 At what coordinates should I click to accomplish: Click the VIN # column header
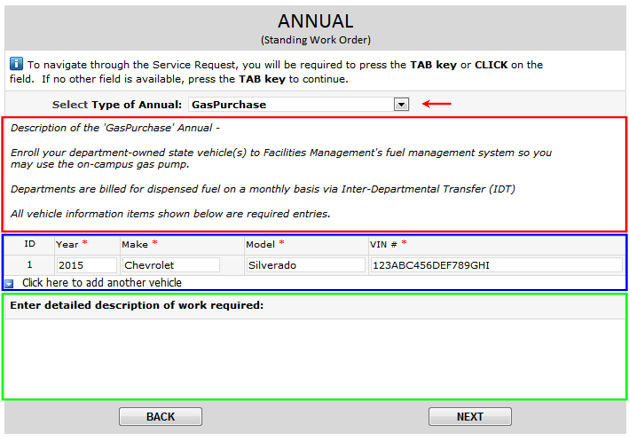point(385,244)
